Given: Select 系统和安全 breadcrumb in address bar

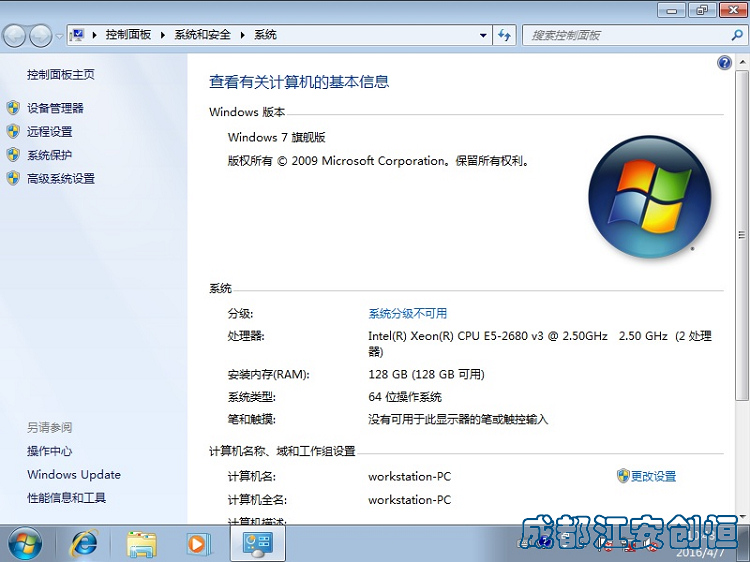Looking at the screenshot, I should 202,35.
